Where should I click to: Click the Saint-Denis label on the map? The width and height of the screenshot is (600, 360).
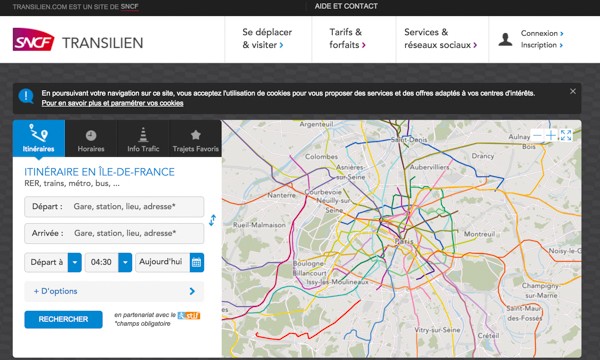[409, 140]
